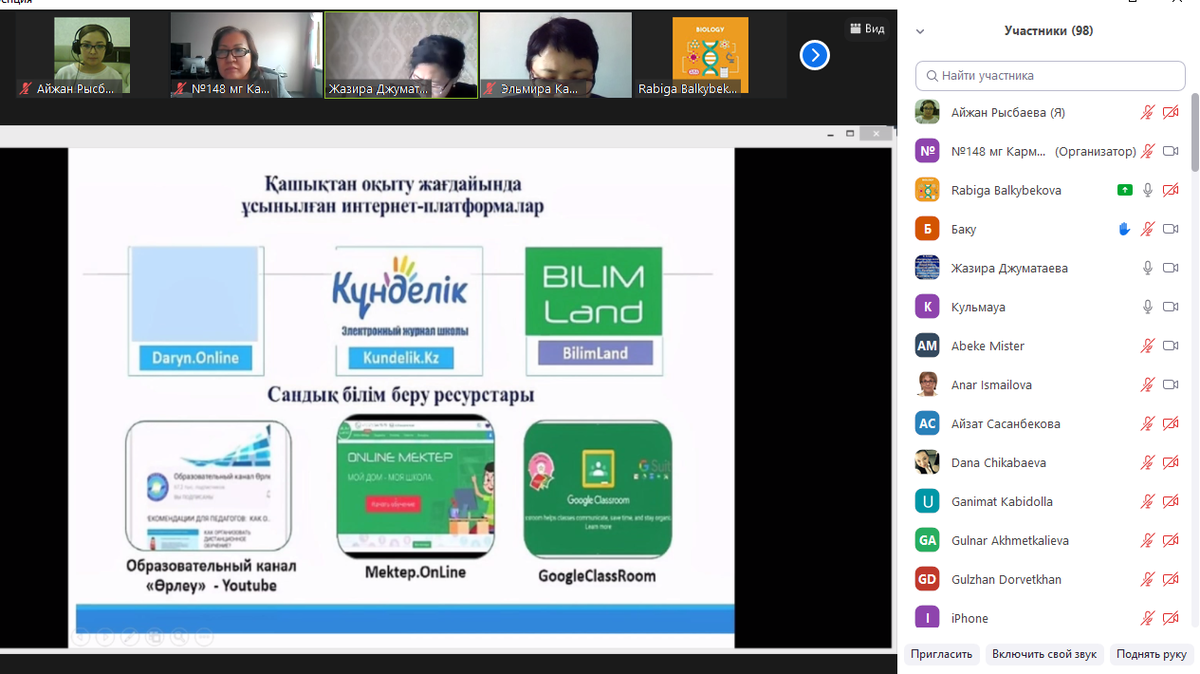Toggle Жазира Джуматаева's microphone icon
The height and width of the screenshot is (674, 1200).
pyautogui.click(x=1148, y=268)
